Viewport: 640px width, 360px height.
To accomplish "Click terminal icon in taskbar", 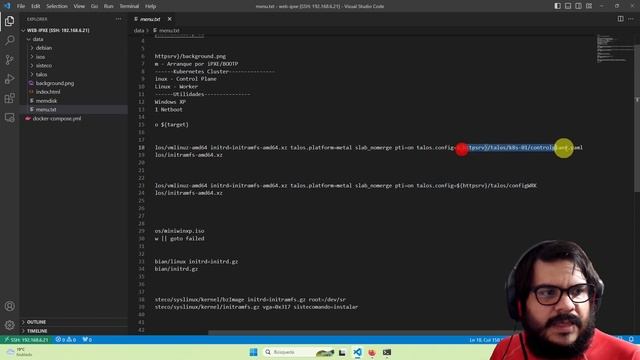I will point(387,352).
